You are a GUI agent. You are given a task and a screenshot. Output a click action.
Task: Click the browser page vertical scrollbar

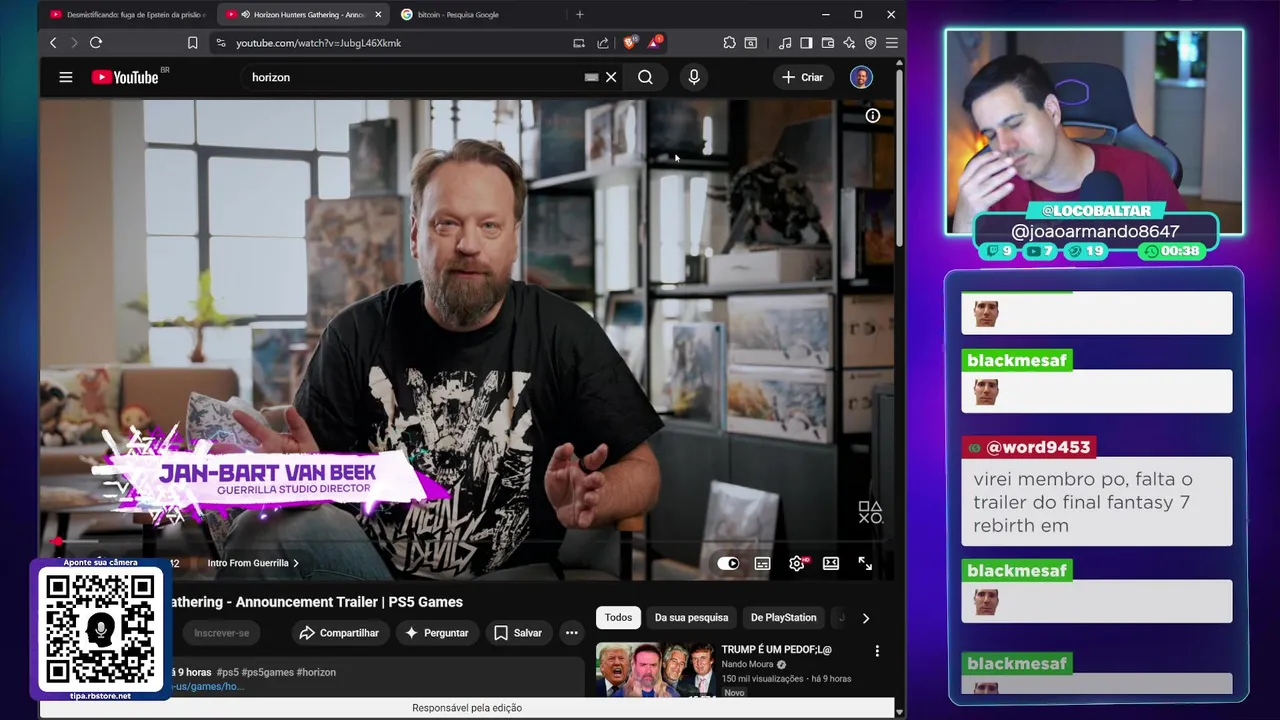(899, 160)
